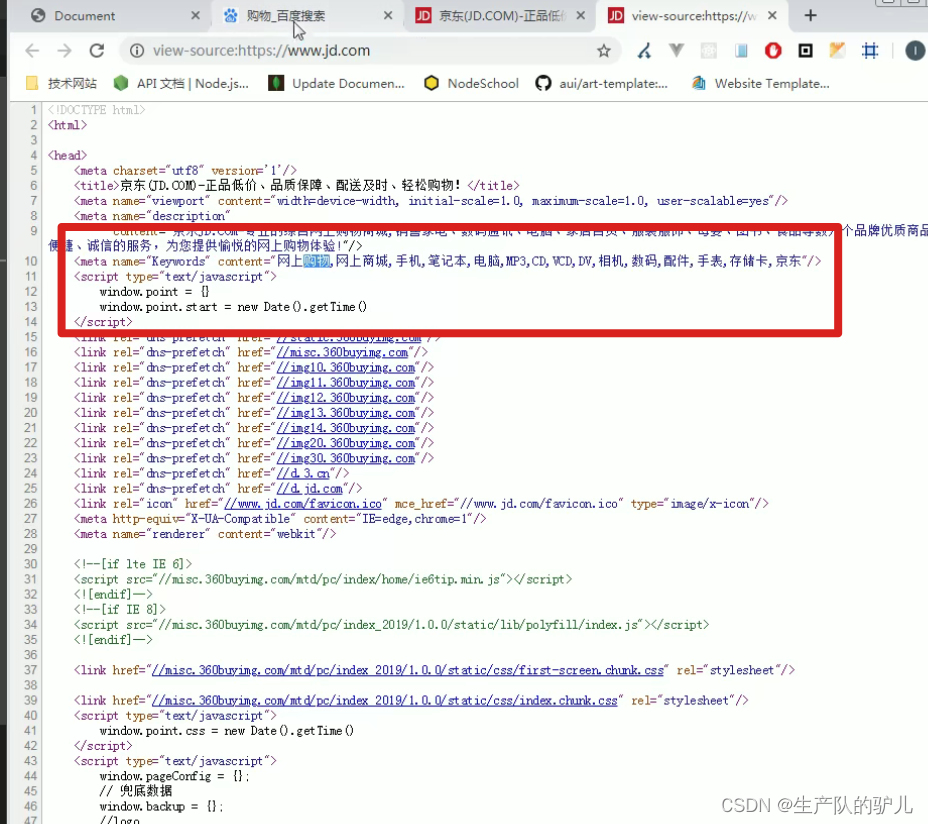Go forward to the next page
This screenshot has height=824, width=928.
click(x=65, y=51)
